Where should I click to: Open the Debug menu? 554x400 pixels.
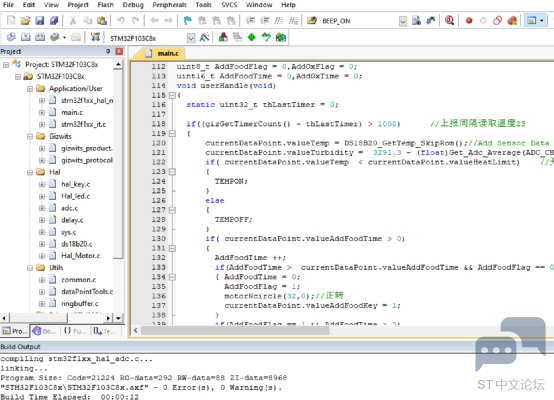coord(133,5)
